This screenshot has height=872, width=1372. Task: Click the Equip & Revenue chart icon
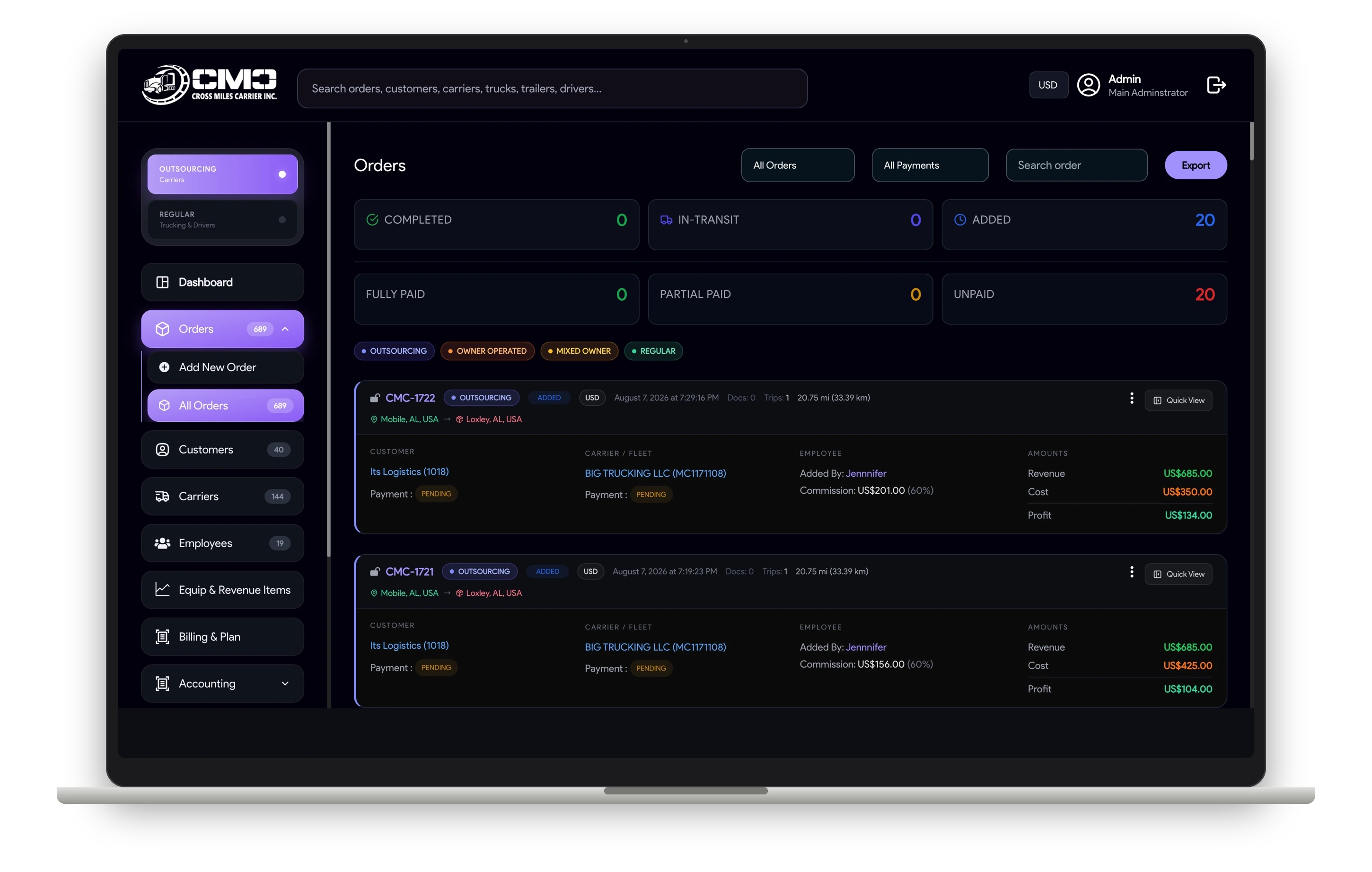click(162, 590)
